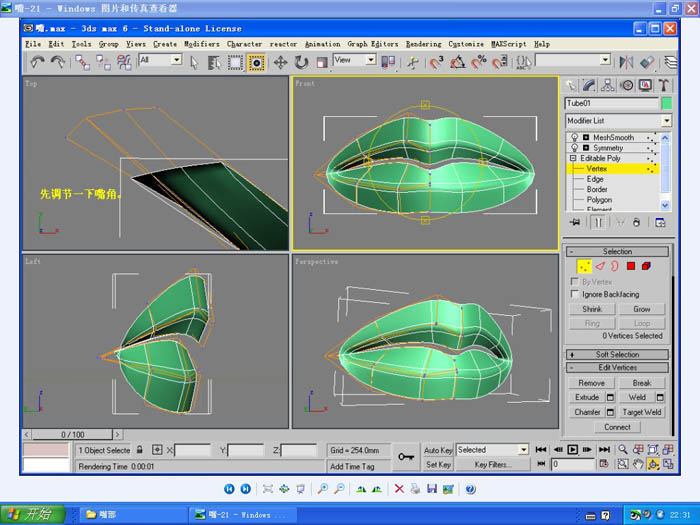
Task: Open the View reference coordinate dropdown
Action: [354, 61]
